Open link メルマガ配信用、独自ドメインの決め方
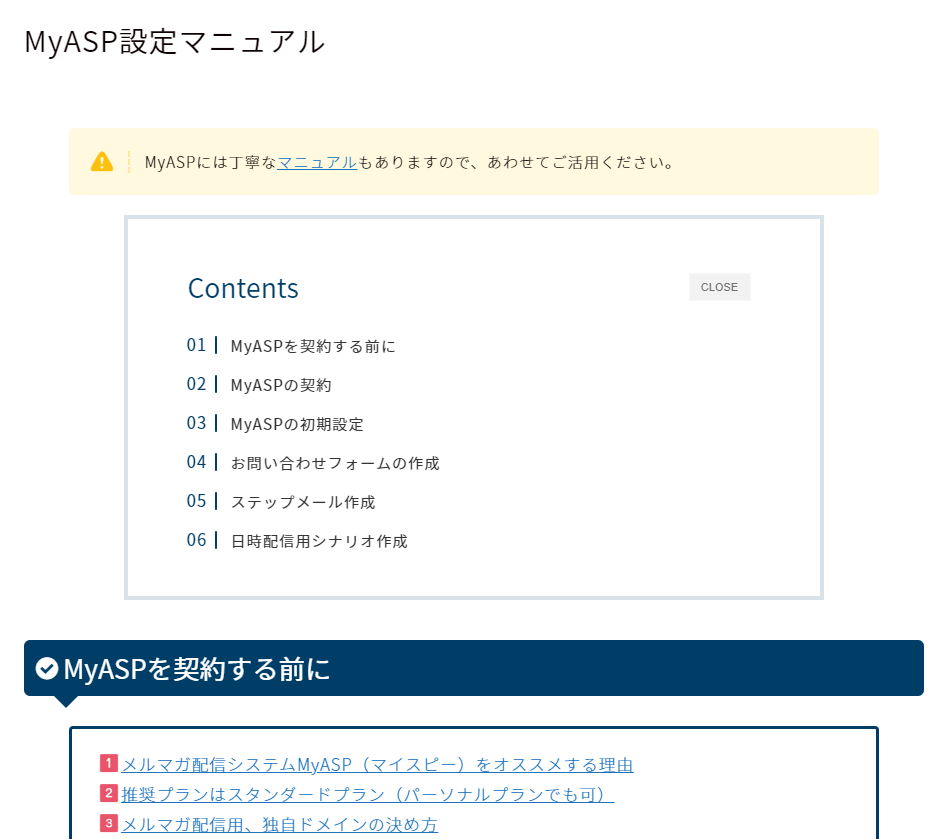944x839 pixels. click(280, 824)
